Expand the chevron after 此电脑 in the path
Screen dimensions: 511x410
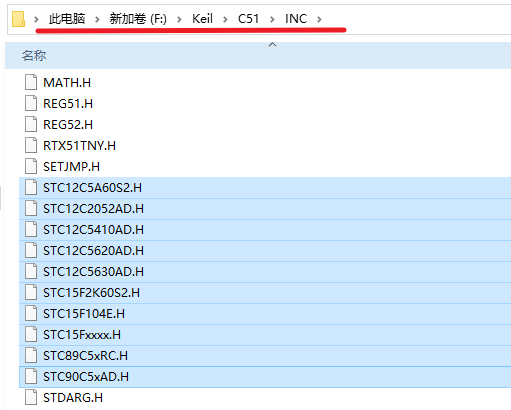click(x=97, y=19)
